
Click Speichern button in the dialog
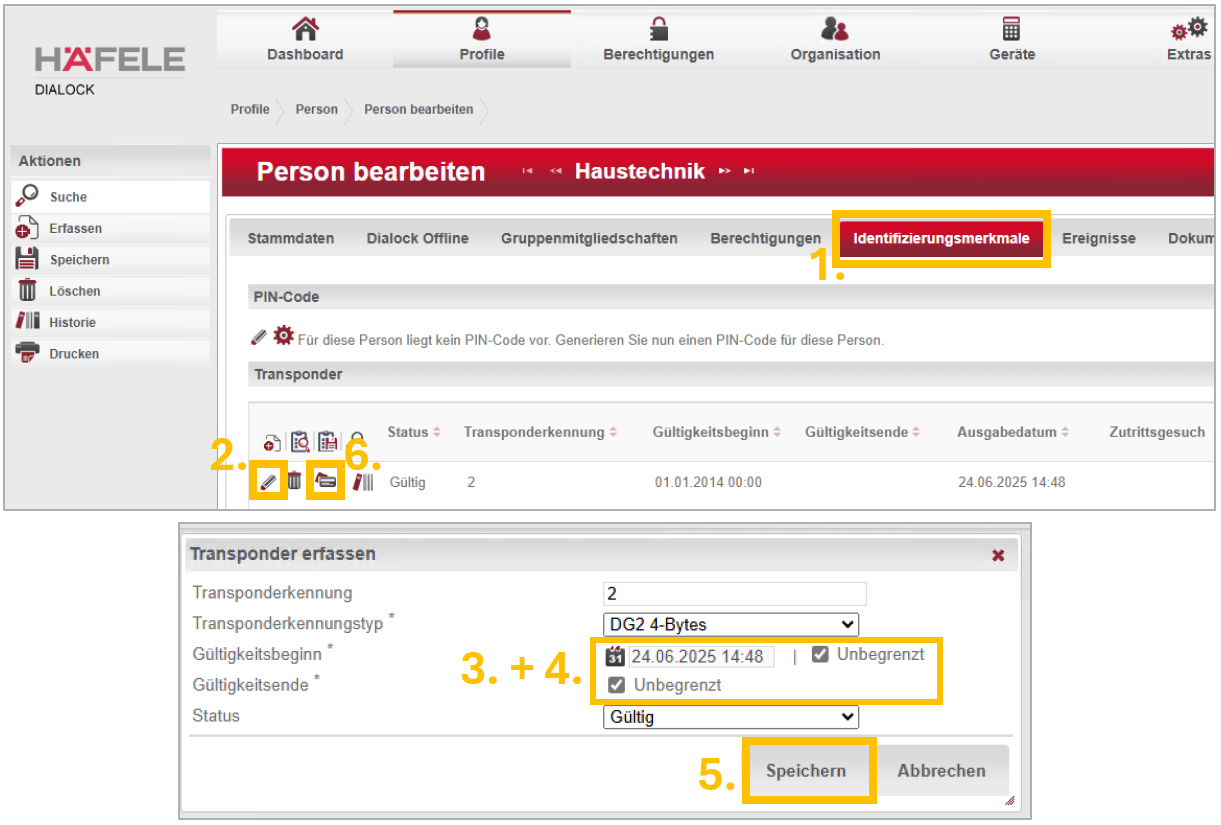point(806,771)
